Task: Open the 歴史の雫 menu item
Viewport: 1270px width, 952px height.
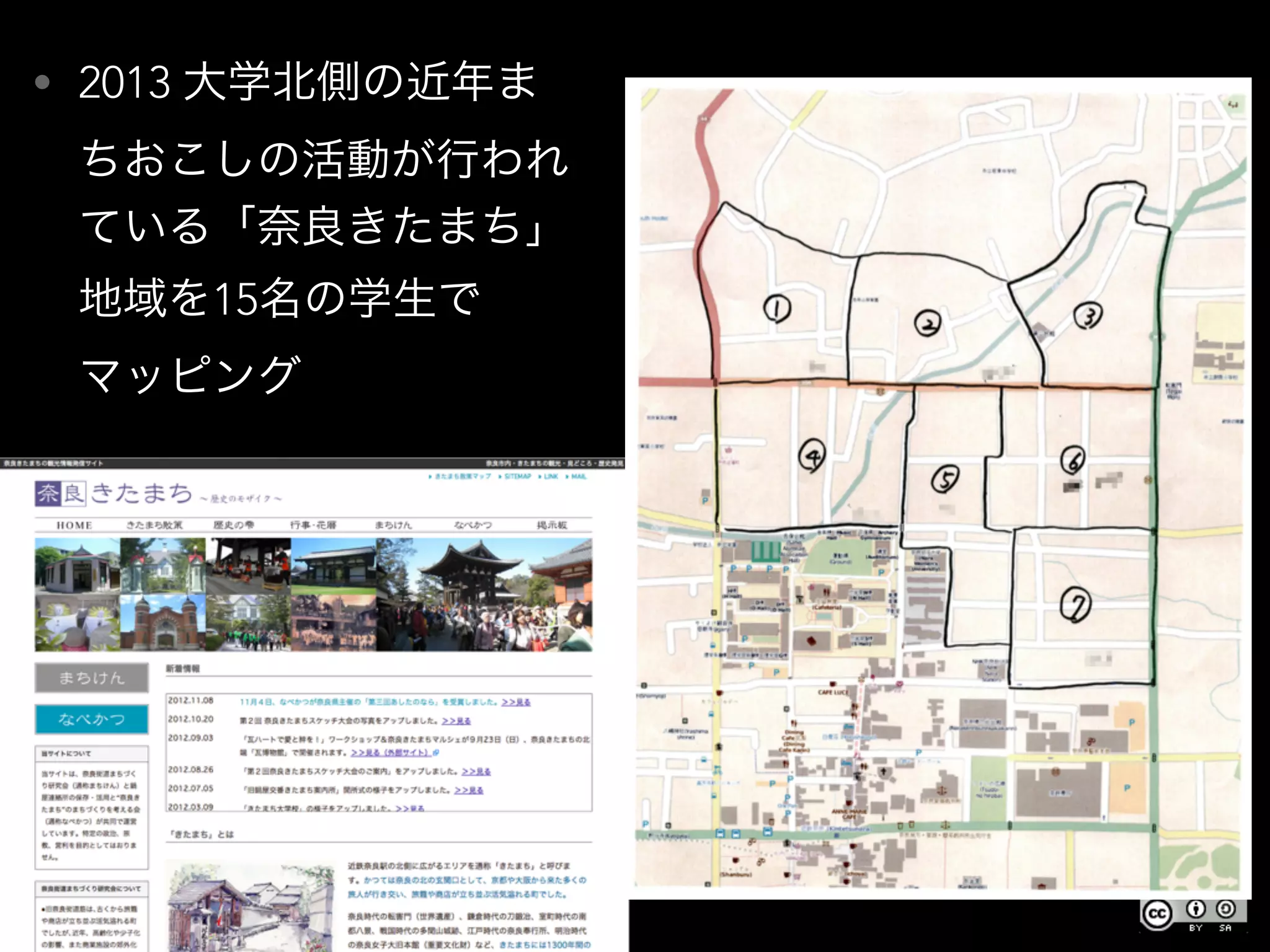Action: (234, 525)
